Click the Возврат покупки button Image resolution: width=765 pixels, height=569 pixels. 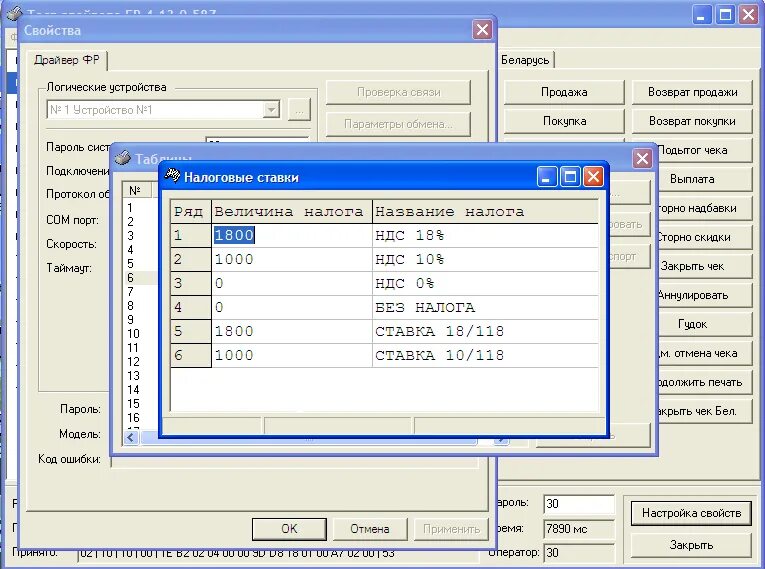(x=692, y=121)
